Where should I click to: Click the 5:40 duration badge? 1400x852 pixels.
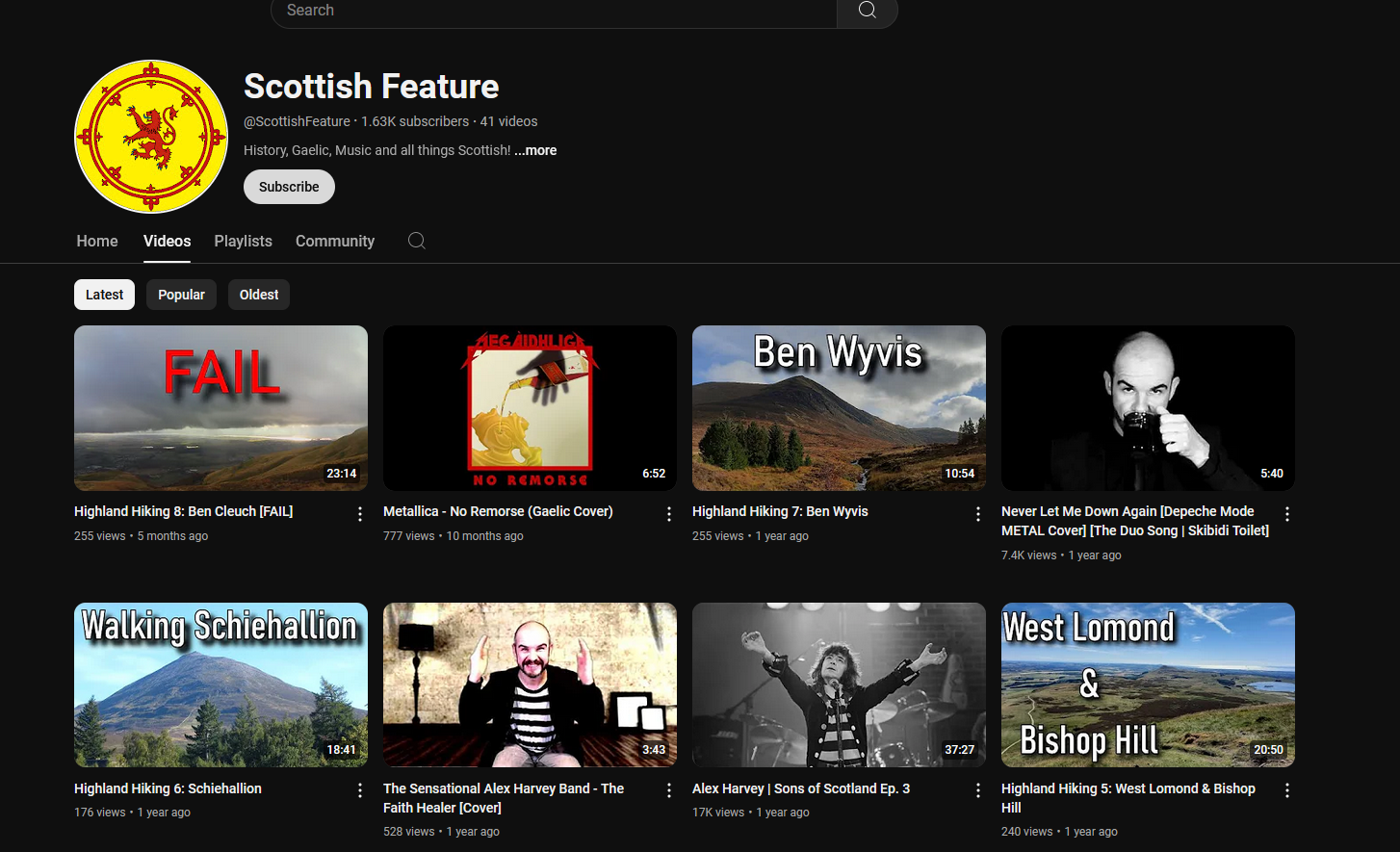tap(1272, 474)
